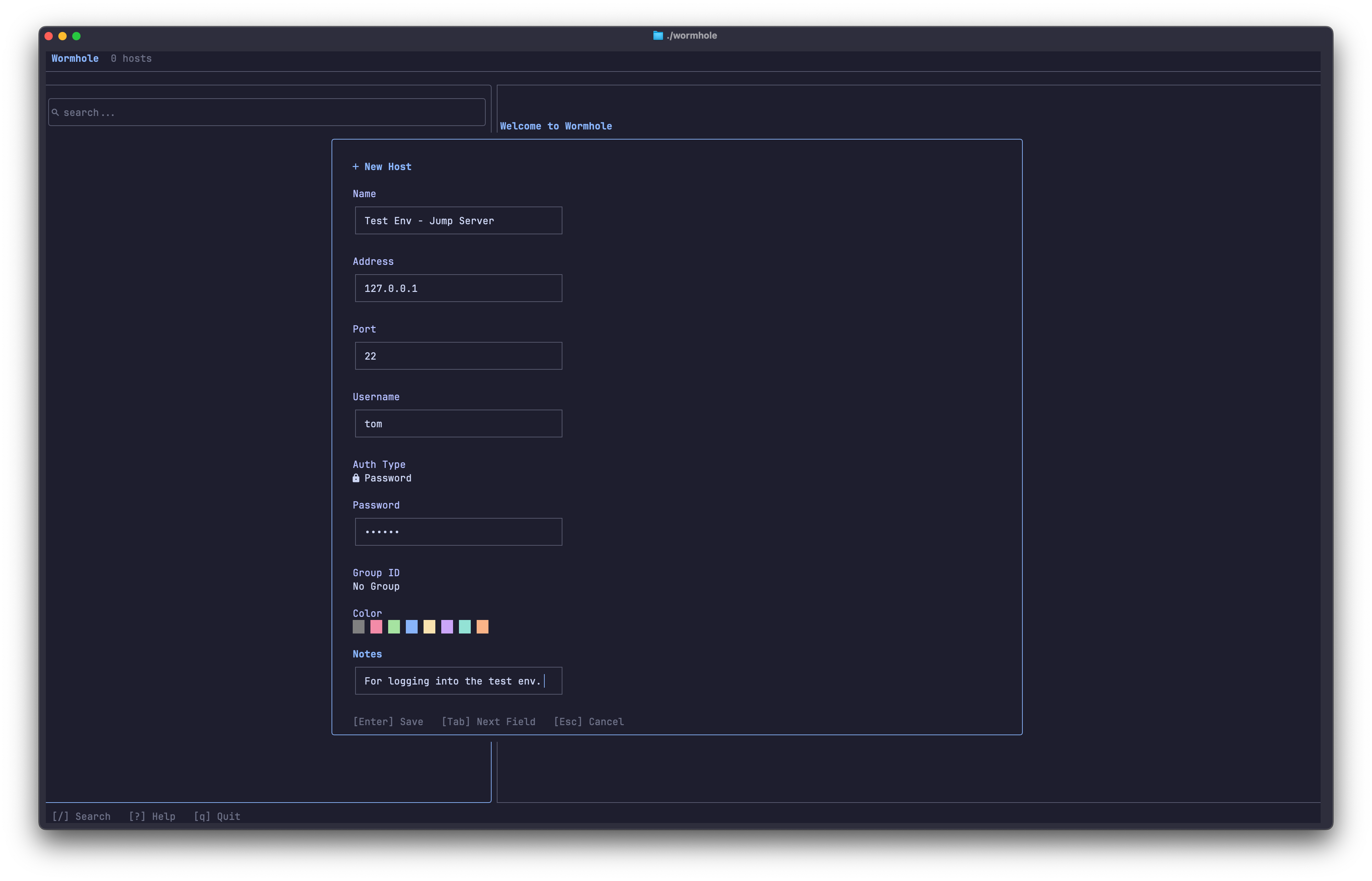The image size is (1372, 881).
Task: Click the [Tab] Next Field hint
Action: tap(488, 722)
